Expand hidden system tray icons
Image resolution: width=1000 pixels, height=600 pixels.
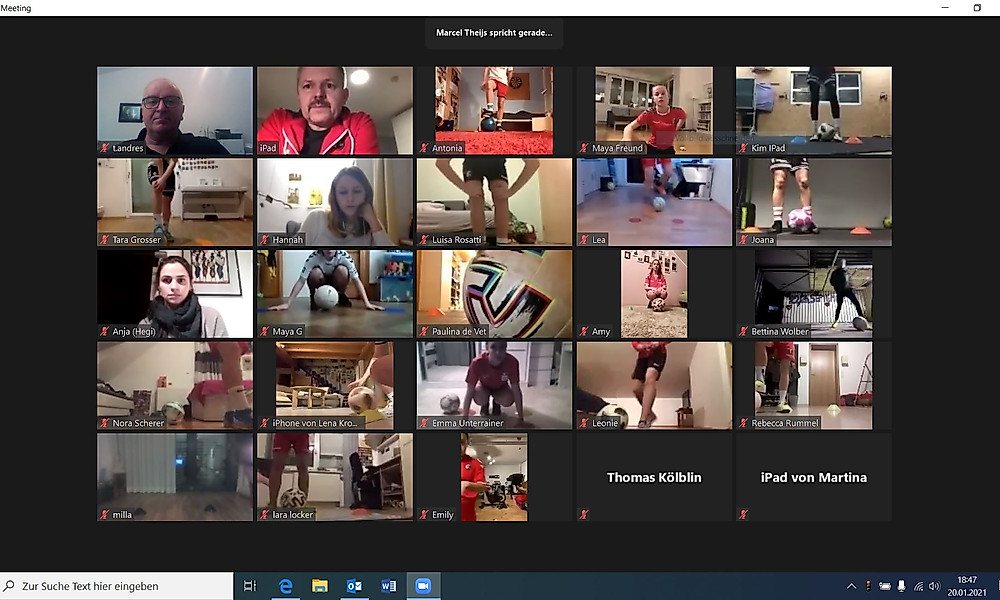coord(851,586)
